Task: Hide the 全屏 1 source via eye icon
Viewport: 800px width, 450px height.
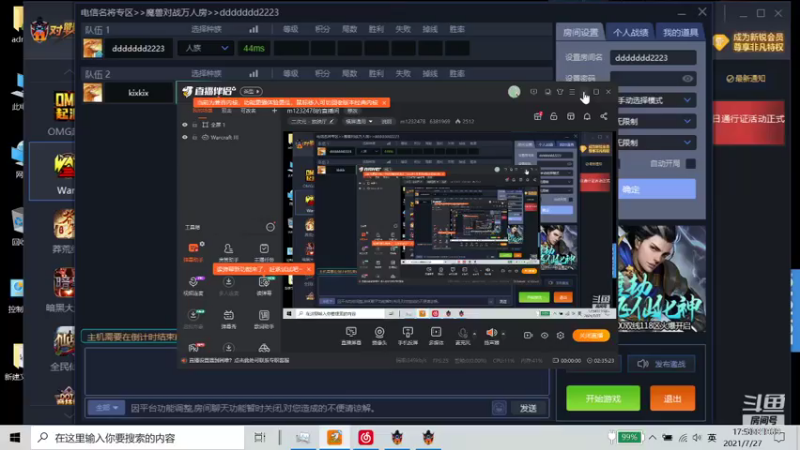Action: tap(185, 124)
